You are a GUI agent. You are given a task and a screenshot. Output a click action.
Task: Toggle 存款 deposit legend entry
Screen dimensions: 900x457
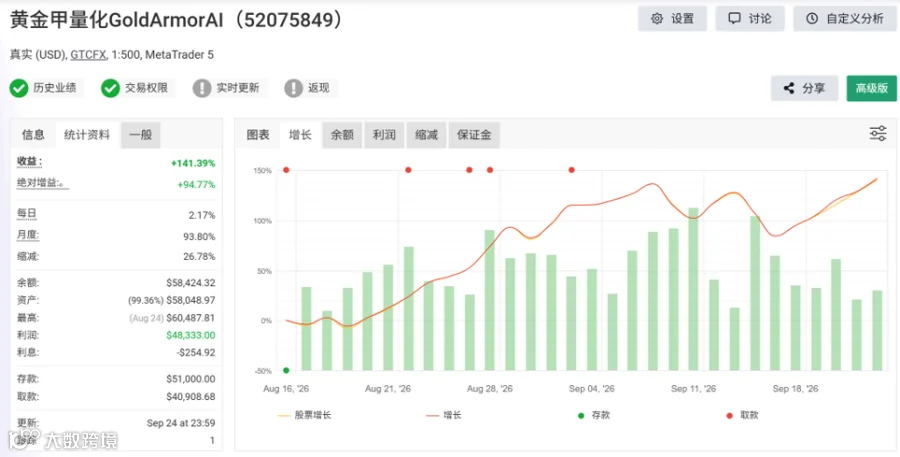[592, 415]
